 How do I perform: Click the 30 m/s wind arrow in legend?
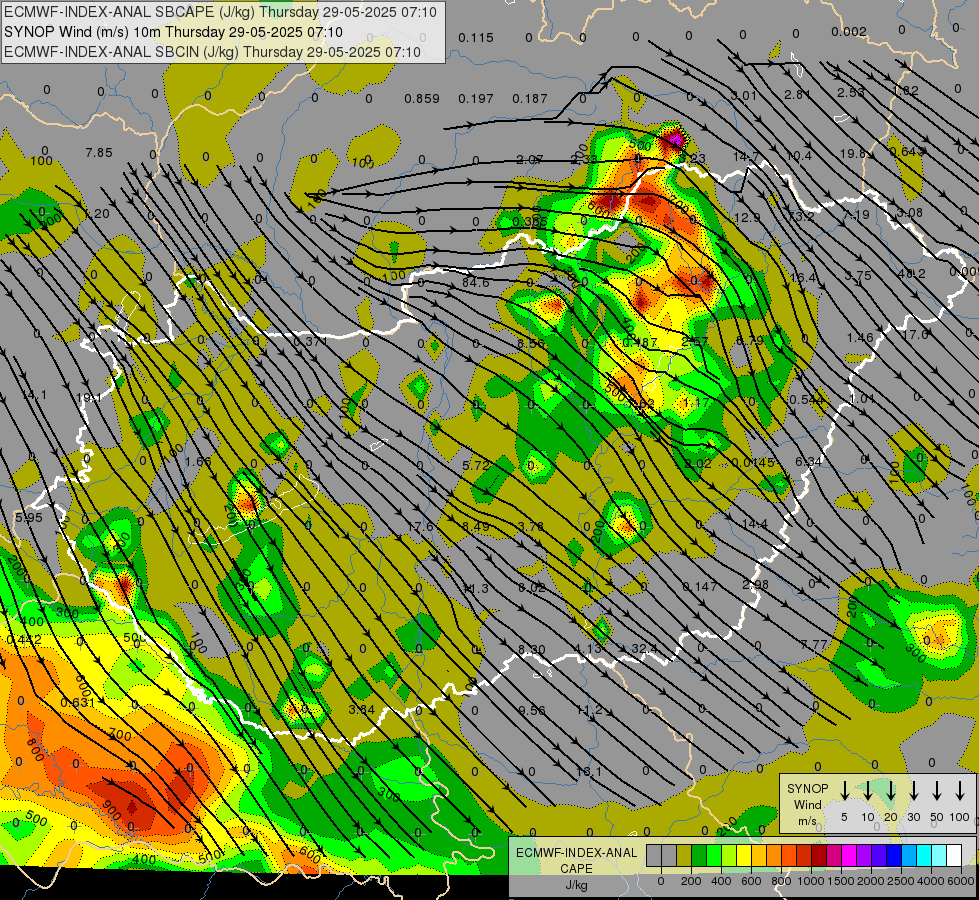(x=913, y=791)
